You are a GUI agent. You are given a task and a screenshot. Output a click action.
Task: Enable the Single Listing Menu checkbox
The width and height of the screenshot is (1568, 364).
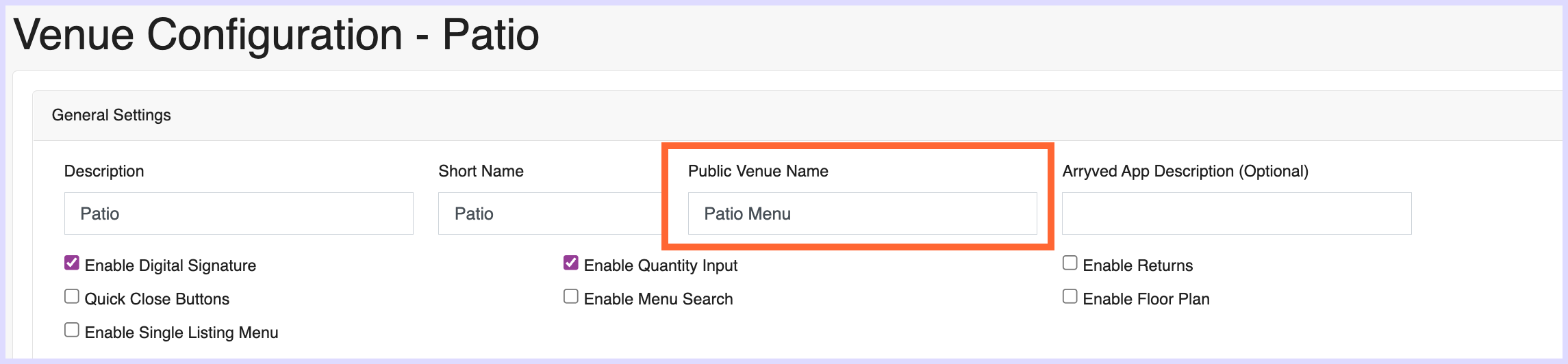tap(72, 330)
